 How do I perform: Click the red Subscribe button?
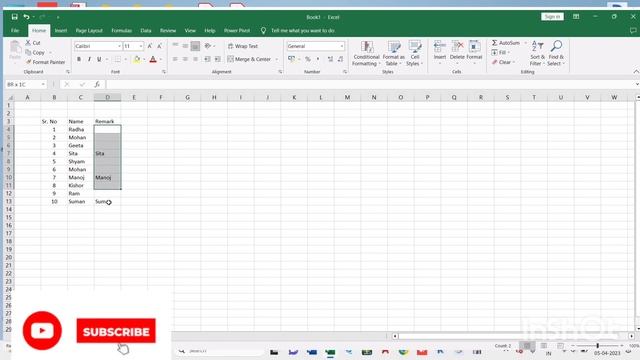pos(116,331)
